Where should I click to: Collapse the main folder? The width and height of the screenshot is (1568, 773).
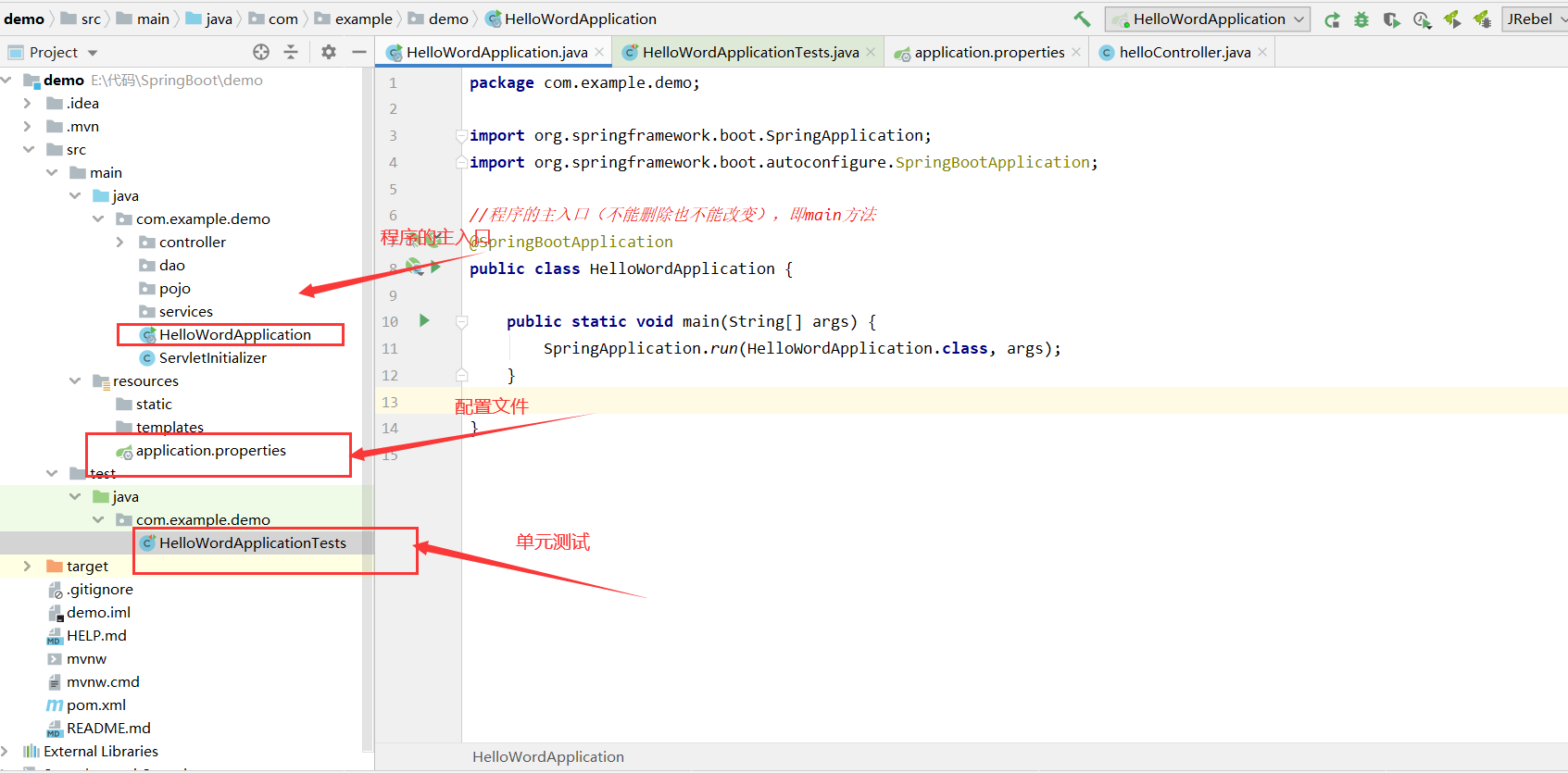coord(52,173)
